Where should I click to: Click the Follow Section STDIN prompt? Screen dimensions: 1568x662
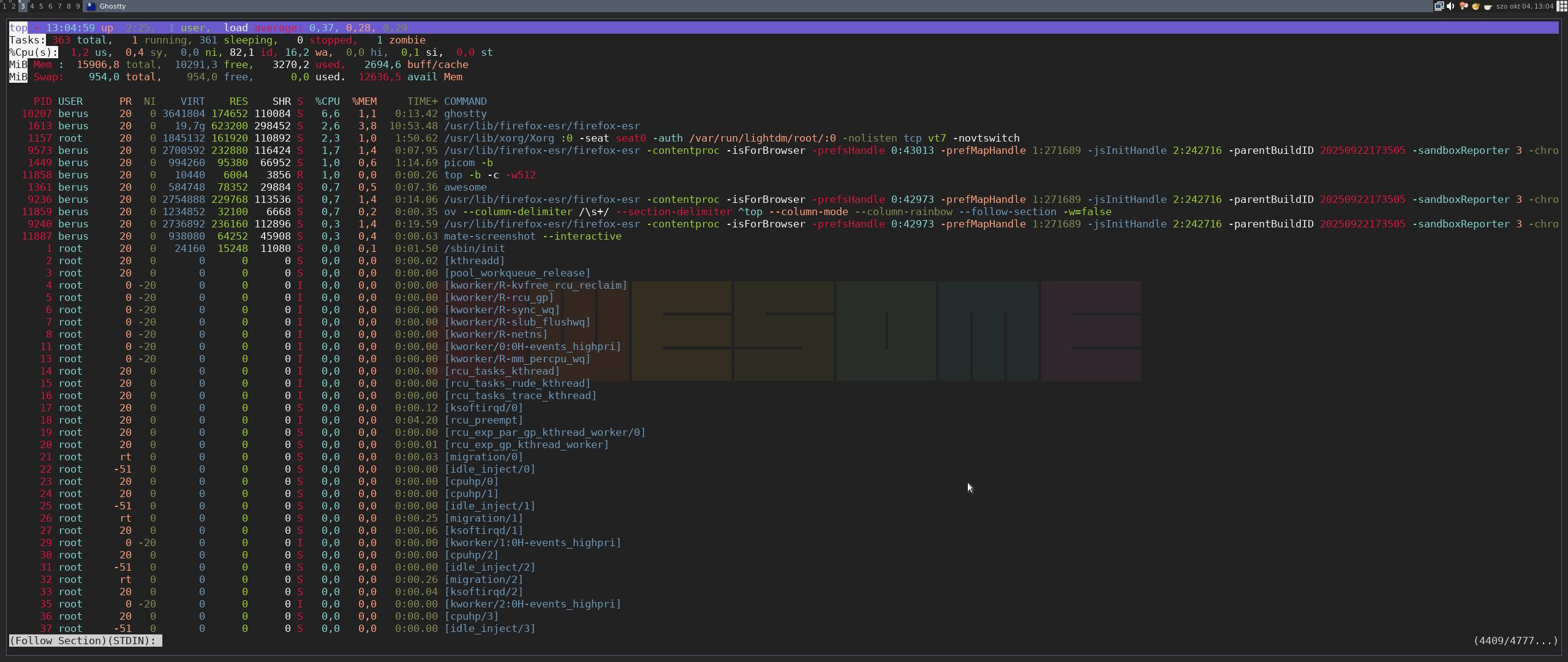tap(85, 641)
